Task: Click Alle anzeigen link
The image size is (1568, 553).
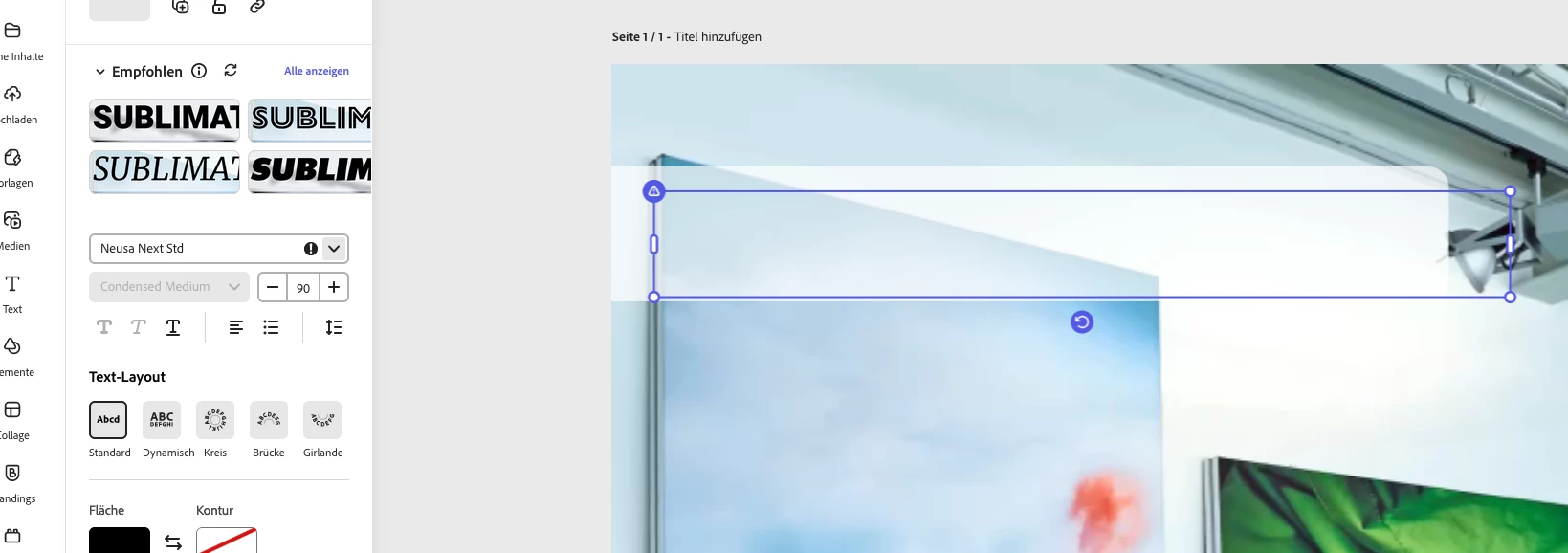Action: coord(317,71)
